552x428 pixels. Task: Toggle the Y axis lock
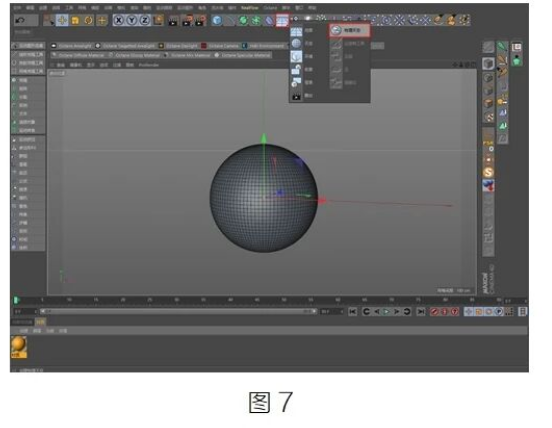point(132,20)
